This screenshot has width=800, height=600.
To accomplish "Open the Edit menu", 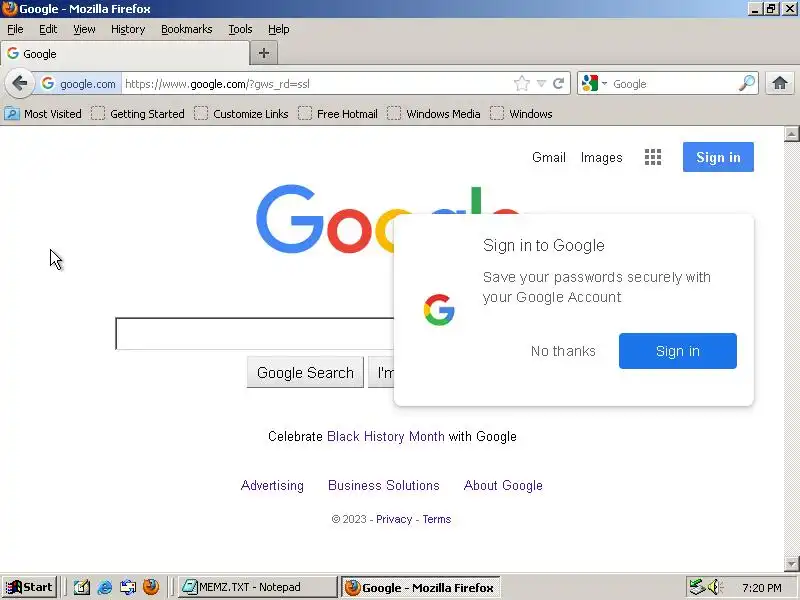I will [x=48, y=30].
